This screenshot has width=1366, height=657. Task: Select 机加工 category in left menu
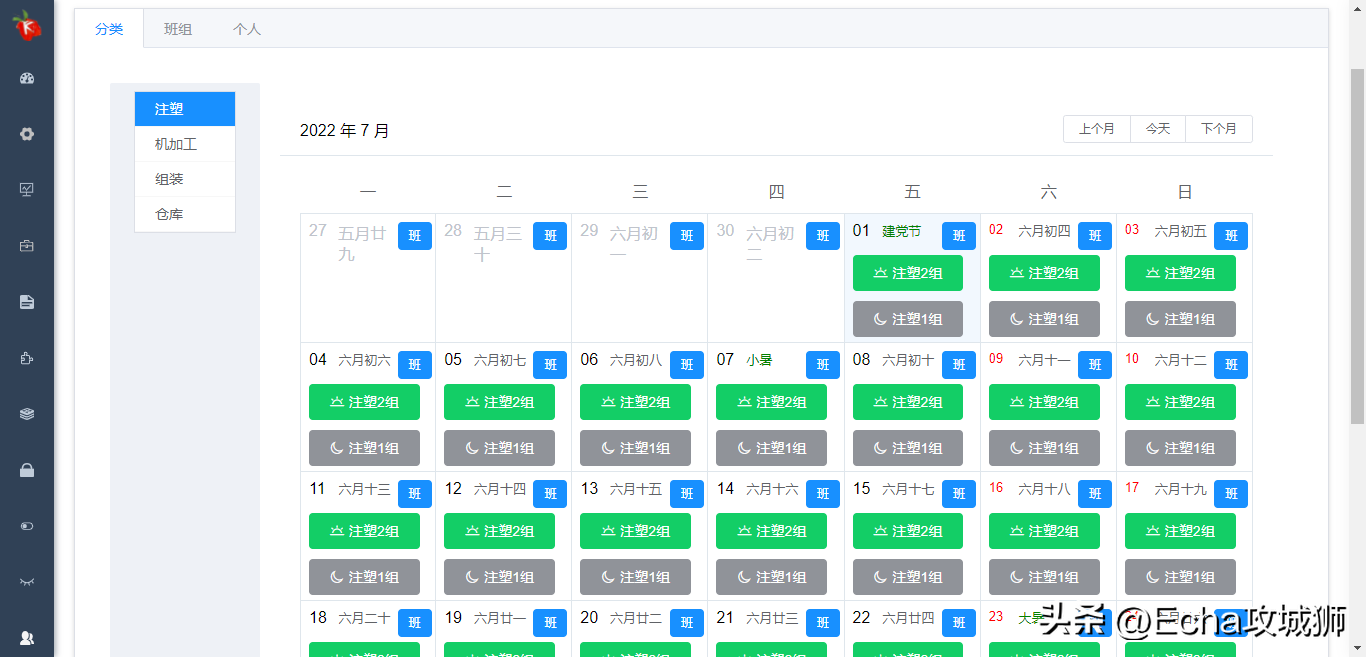click(x=185, y=144)
